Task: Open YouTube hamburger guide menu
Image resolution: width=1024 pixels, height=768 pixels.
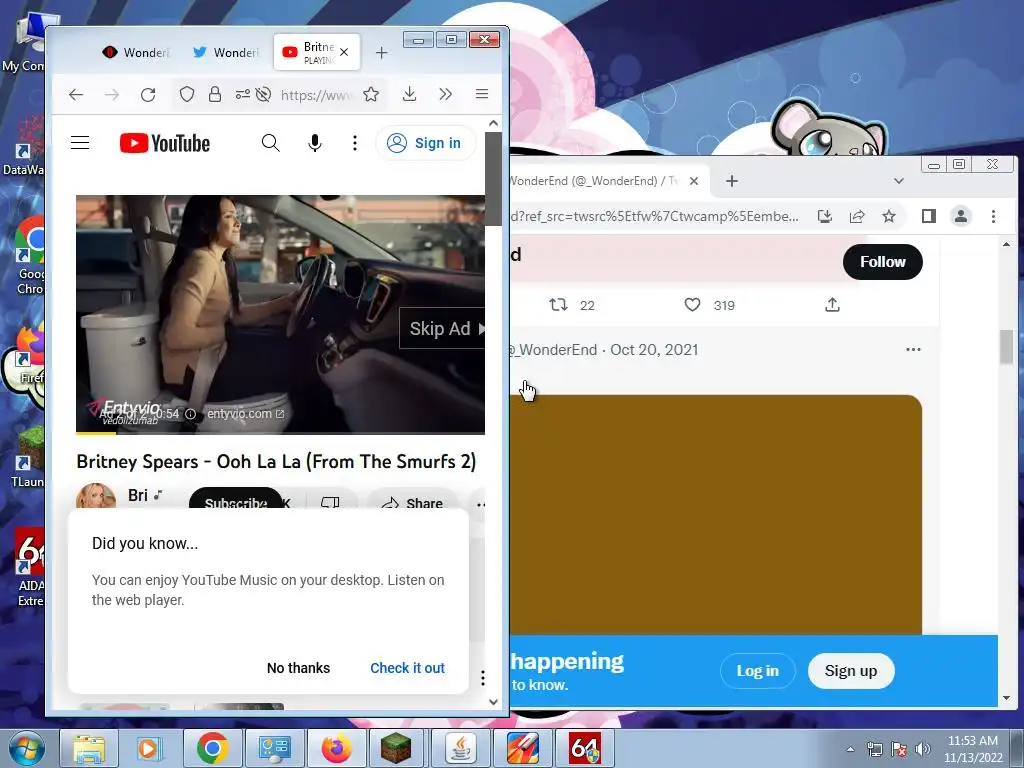Action: (80, 143)
